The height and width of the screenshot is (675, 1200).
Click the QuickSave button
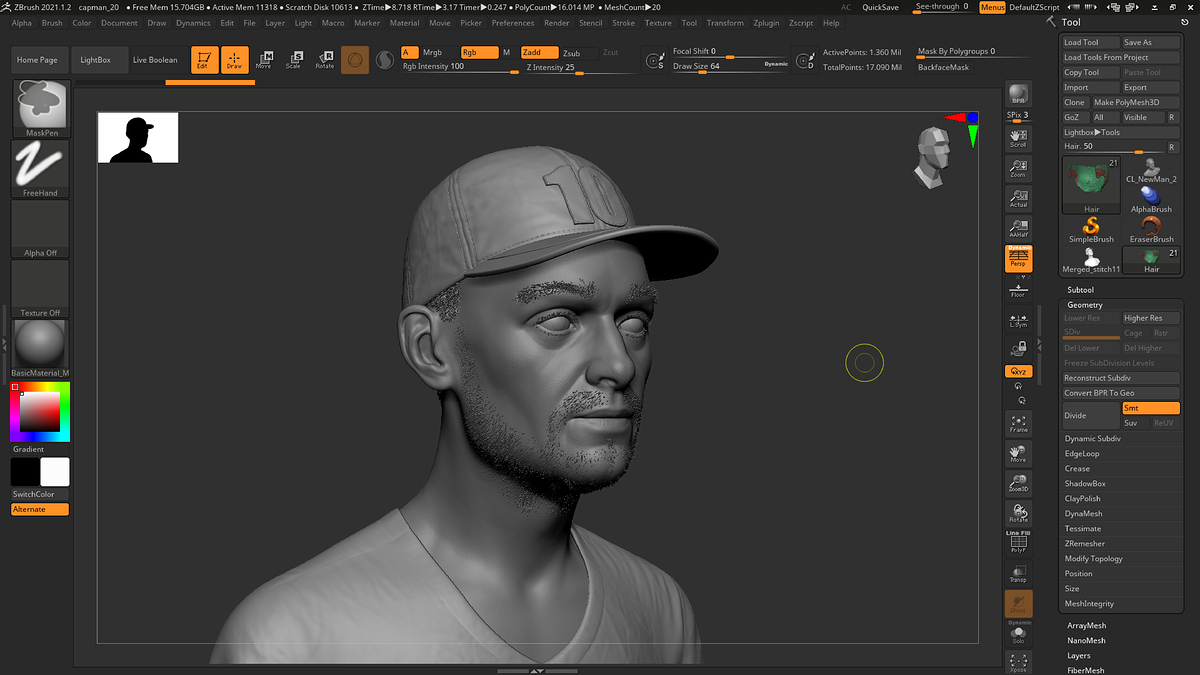(880, 7)
